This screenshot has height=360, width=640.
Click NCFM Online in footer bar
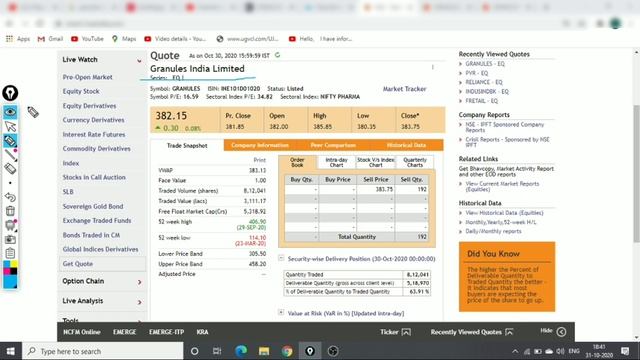click(x=82, y=332)
